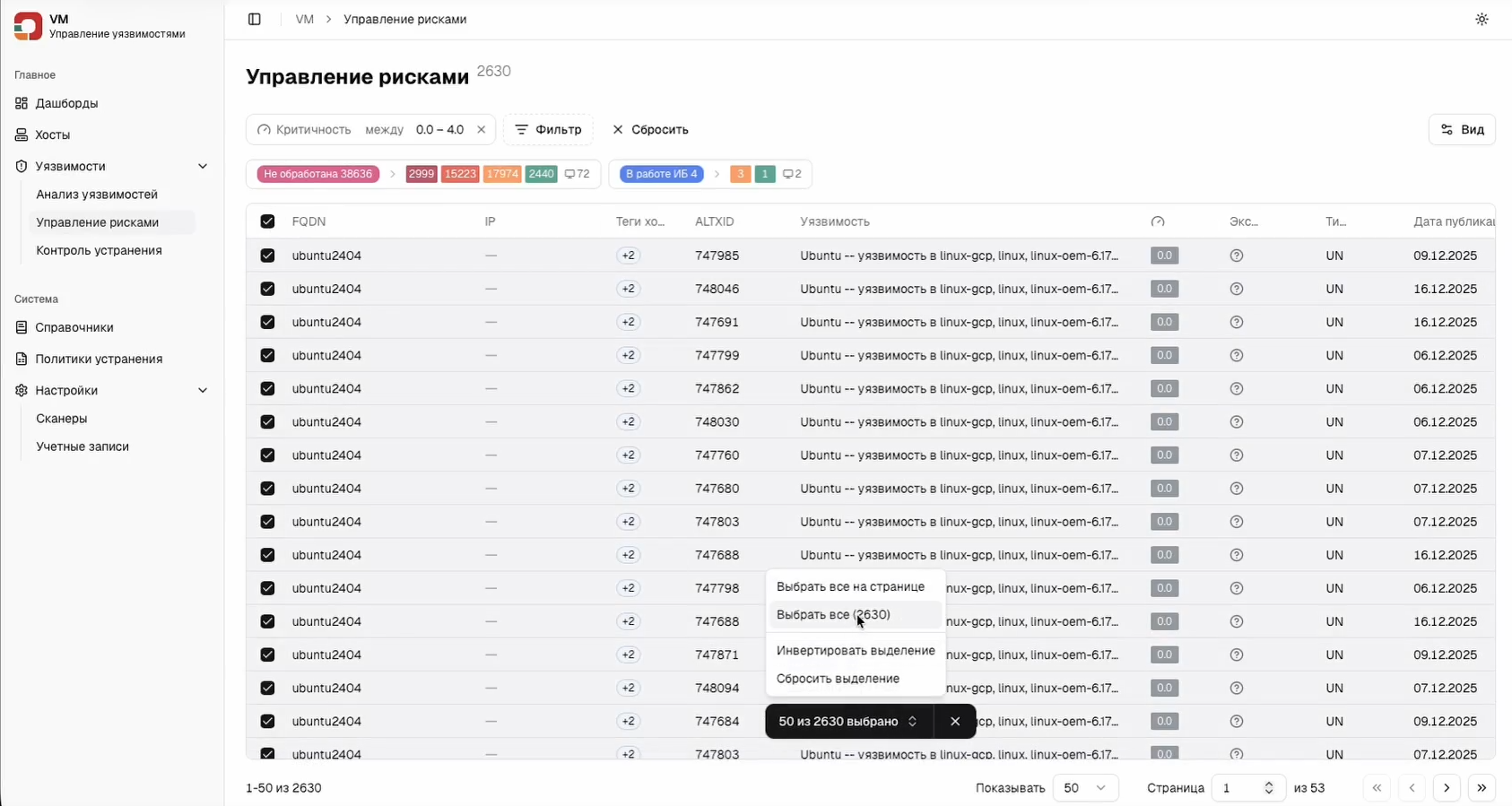Uncheck the row with ALTXID 748046
This screenshot has height=806, width=1512.
[267, 289]
